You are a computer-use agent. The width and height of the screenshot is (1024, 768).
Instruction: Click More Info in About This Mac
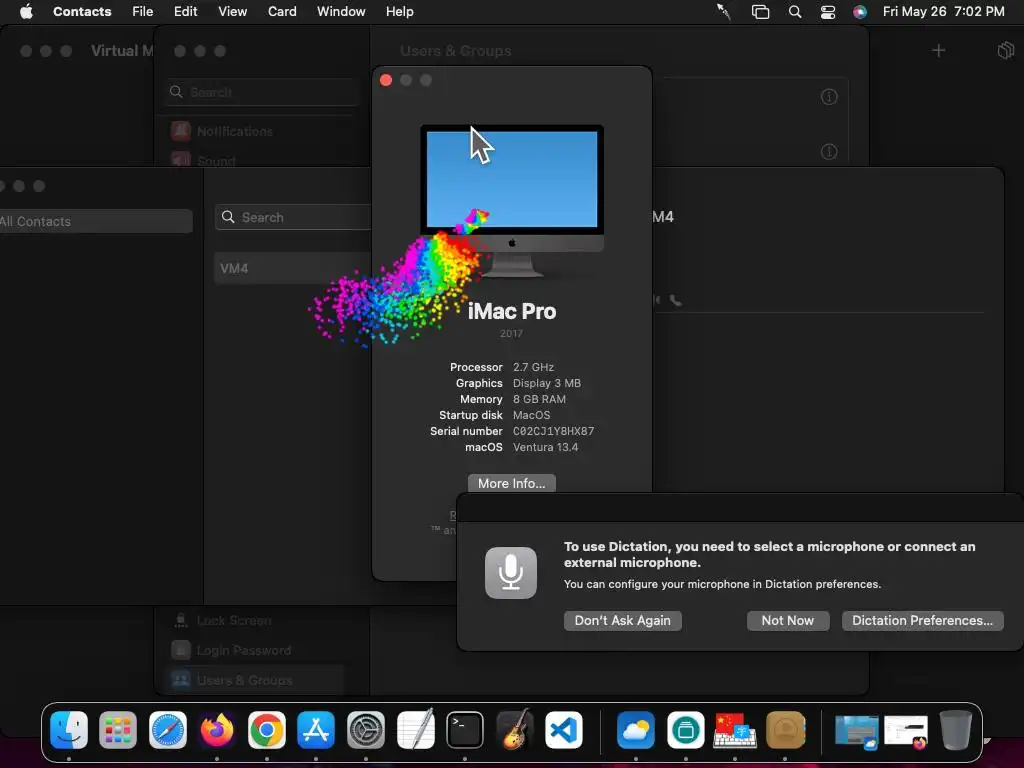click(x=511, y=483)
